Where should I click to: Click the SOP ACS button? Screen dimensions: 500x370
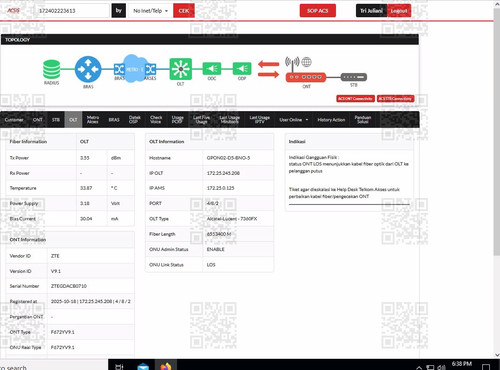tap(318, 11)
